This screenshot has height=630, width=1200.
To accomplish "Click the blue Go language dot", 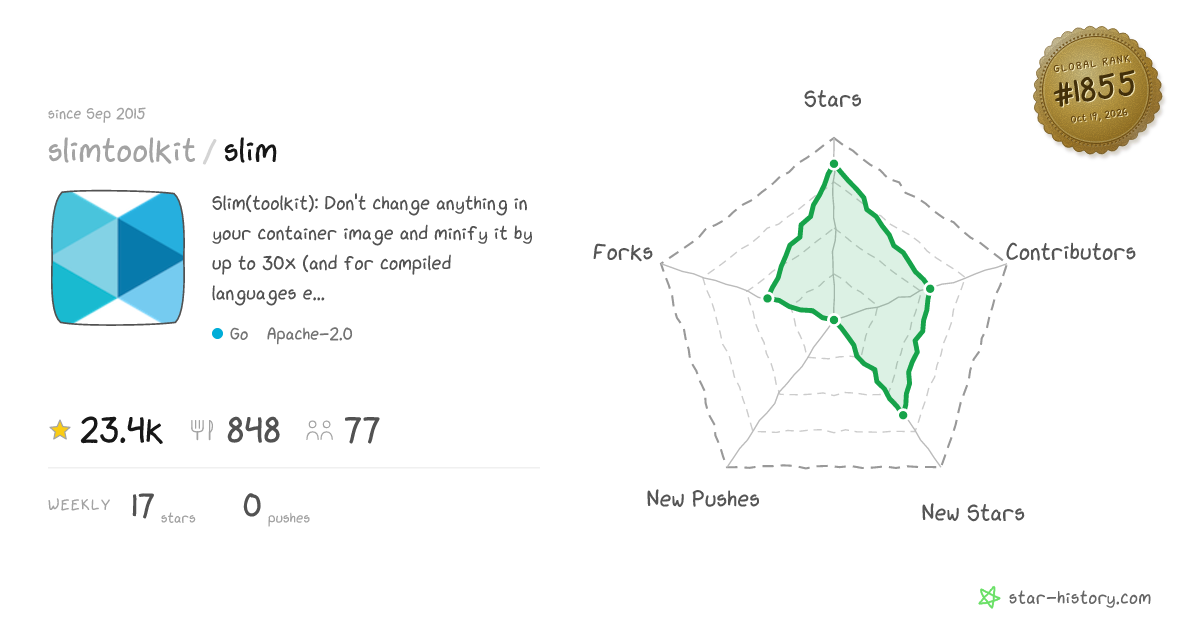I will tap(217, 334).
